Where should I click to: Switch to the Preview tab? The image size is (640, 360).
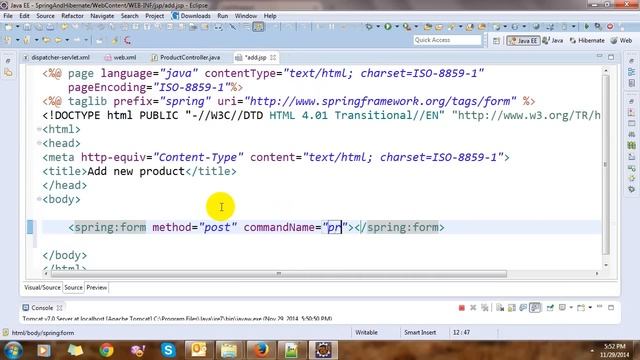pyautogui.click(x=96, y=288)
